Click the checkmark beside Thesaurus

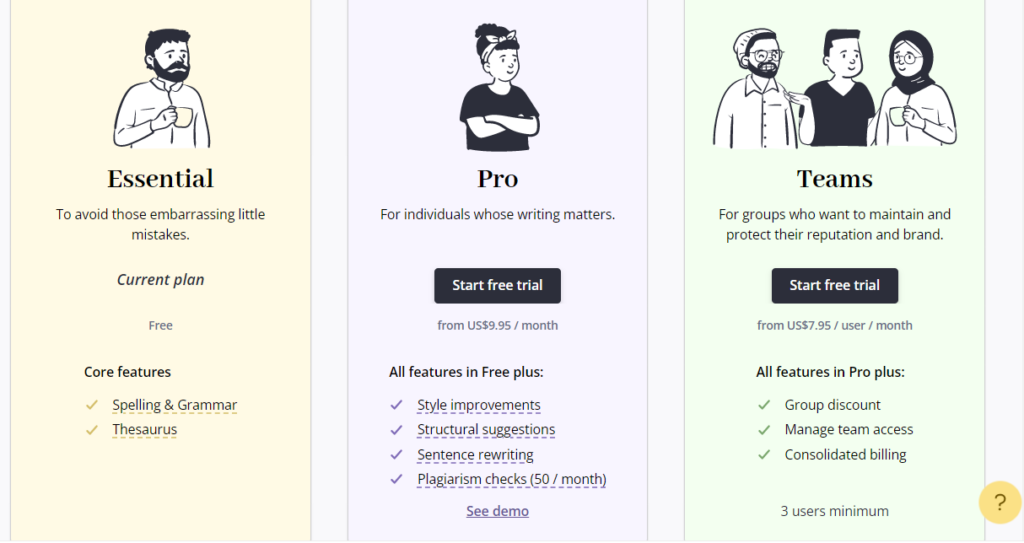click(92, 430)
